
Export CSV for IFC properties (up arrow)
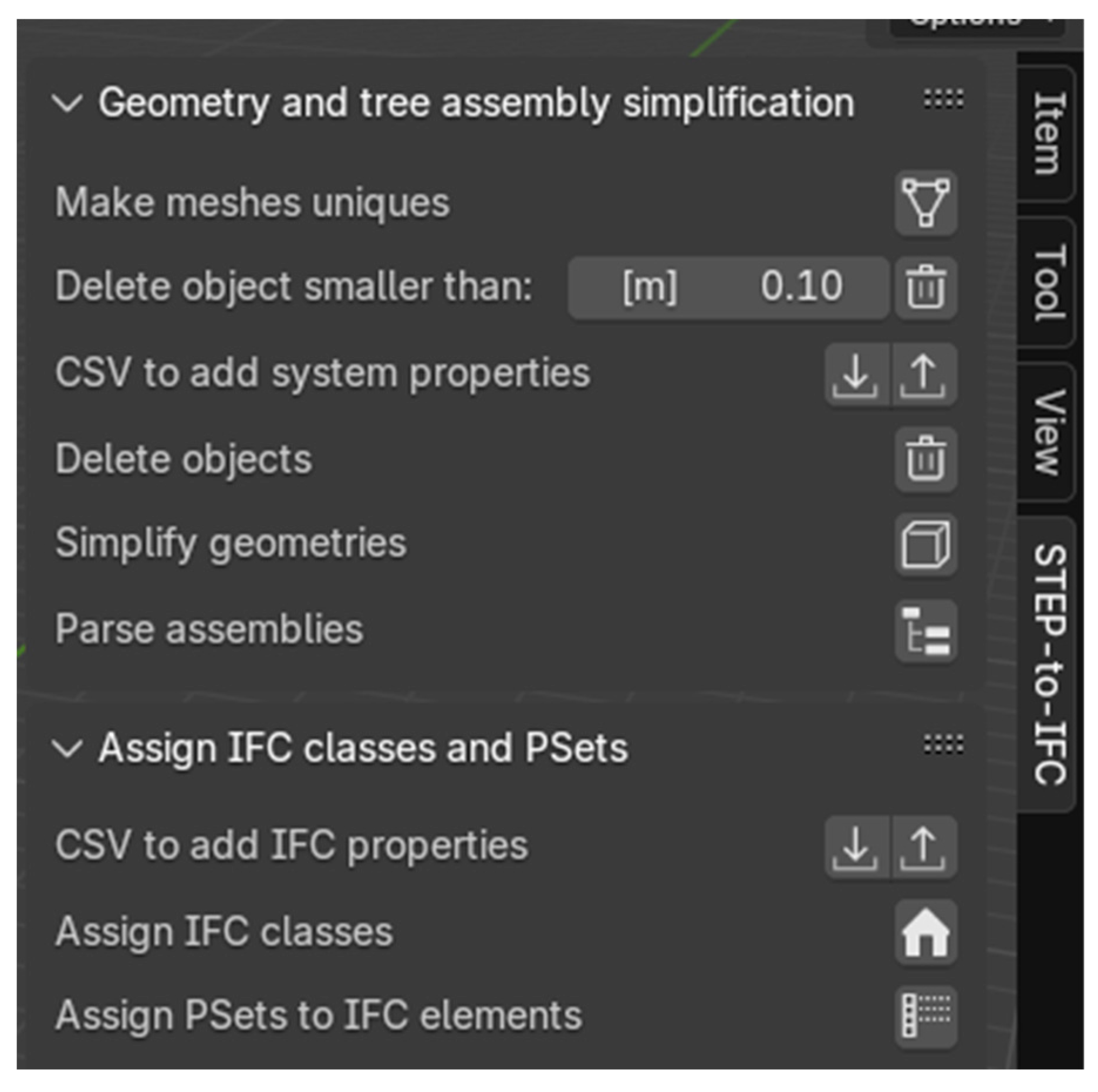point(924,847)
